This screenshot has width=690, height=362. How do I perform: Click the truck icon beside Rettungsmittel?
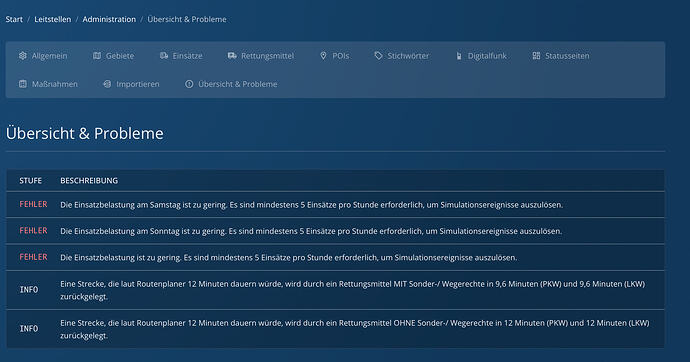232,56
